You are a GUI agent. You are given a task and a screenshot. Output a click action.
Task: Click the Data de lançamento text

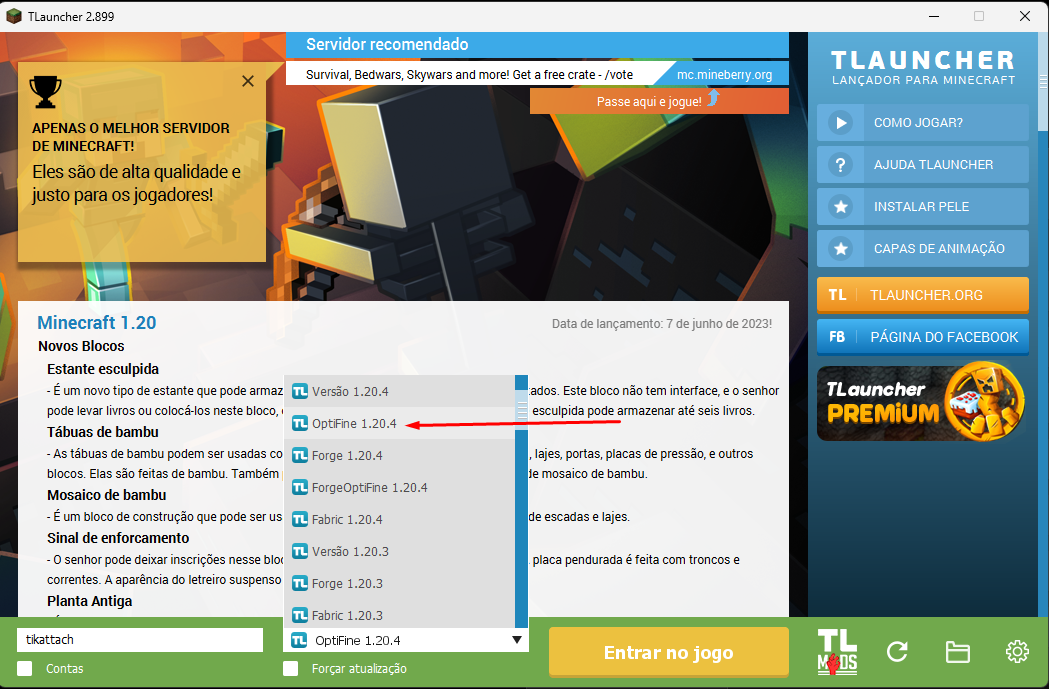pyautogui.click(x=662, y=324)
